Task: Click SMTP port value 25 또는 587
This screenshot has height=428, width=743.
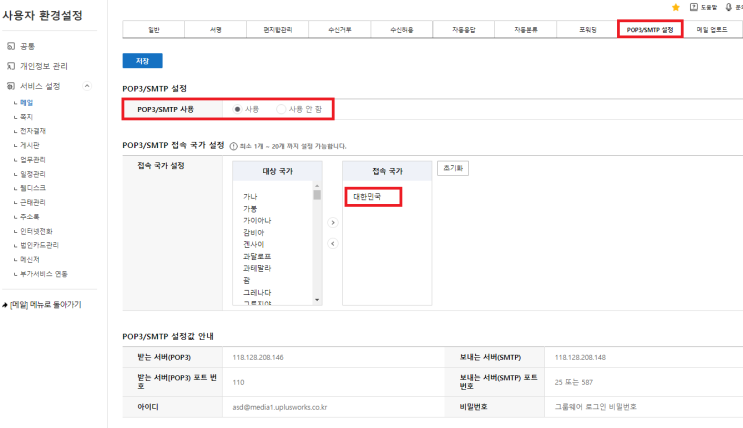Action: tap(573, 382)
